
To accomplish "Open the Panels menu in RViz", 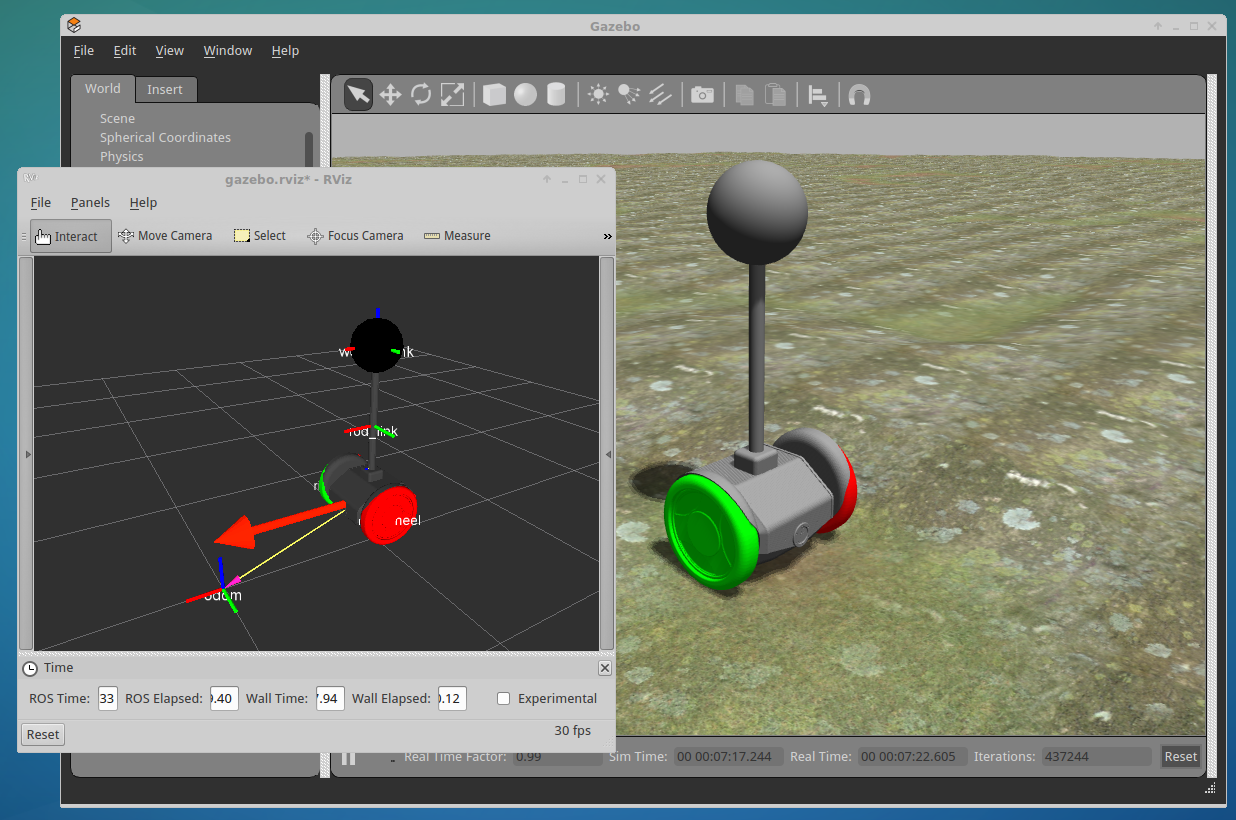I will tap(90, 202).
